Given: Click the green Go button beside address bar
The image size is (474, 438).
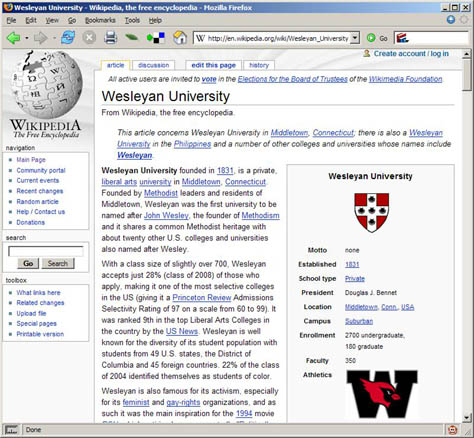Looking at the screenshot, I should [x=377, y=38].
